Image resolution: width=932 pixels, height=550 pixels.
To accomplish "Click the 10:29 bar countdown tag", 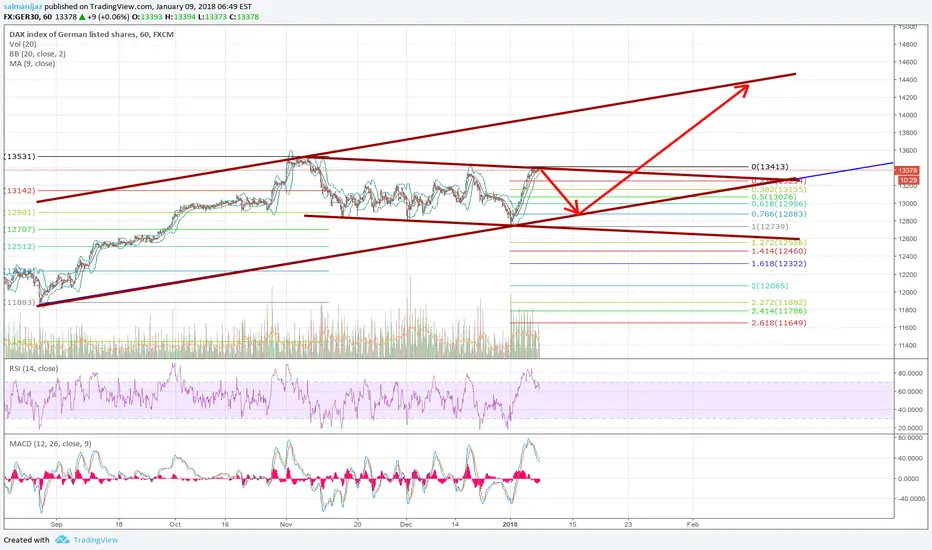I will tap(908, 180).
